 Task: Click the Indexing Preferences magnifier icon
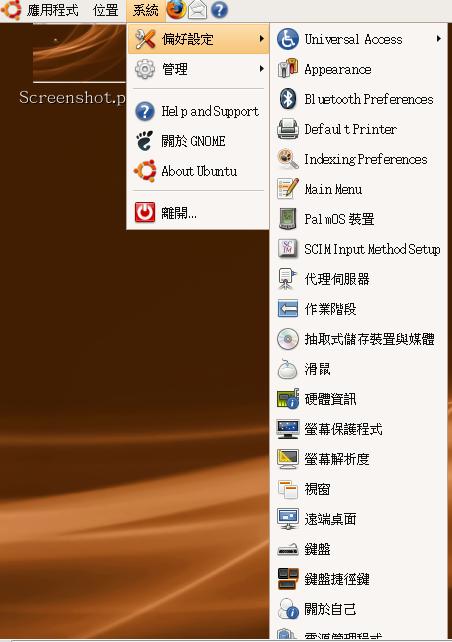pyautogui.click(x=288, y=159)
